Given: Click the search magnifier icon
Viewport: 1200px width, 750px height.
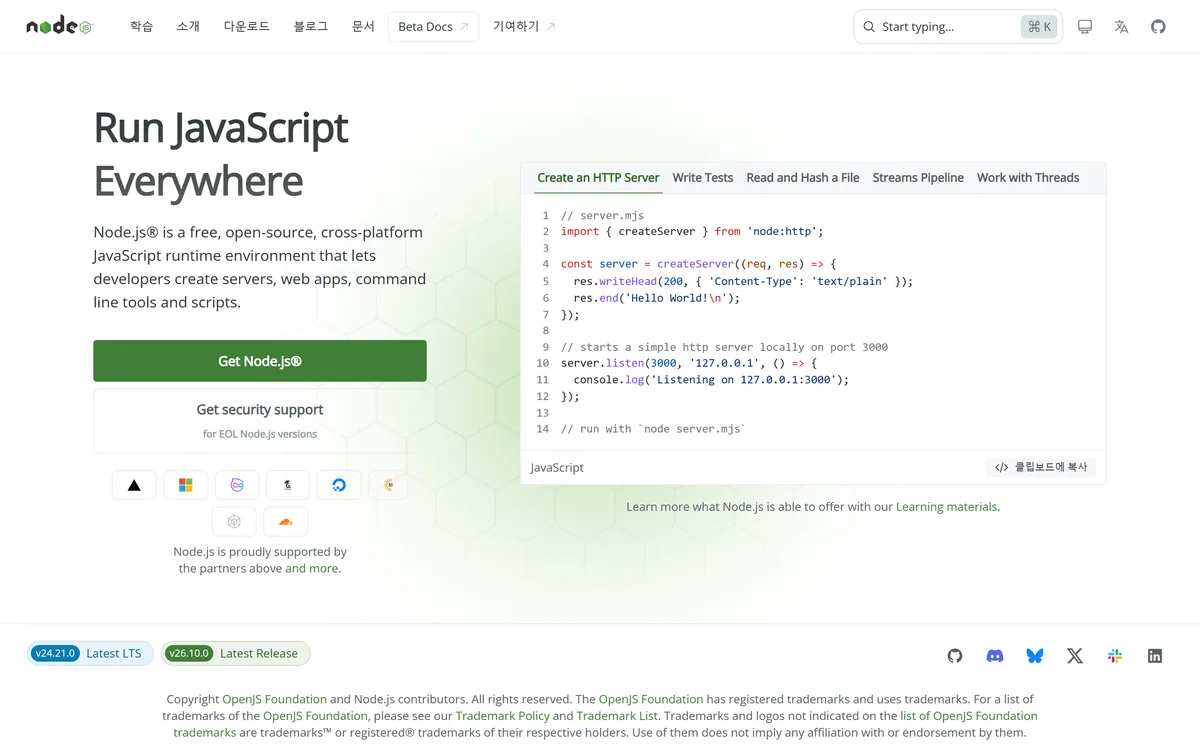Looking at the screenshot, I should click(x=869, y=27).
